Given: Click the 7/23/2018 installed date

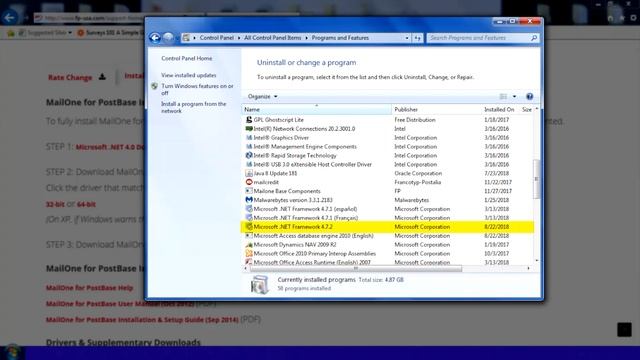Looking at the screenshot, I should [x=496, y=173].
